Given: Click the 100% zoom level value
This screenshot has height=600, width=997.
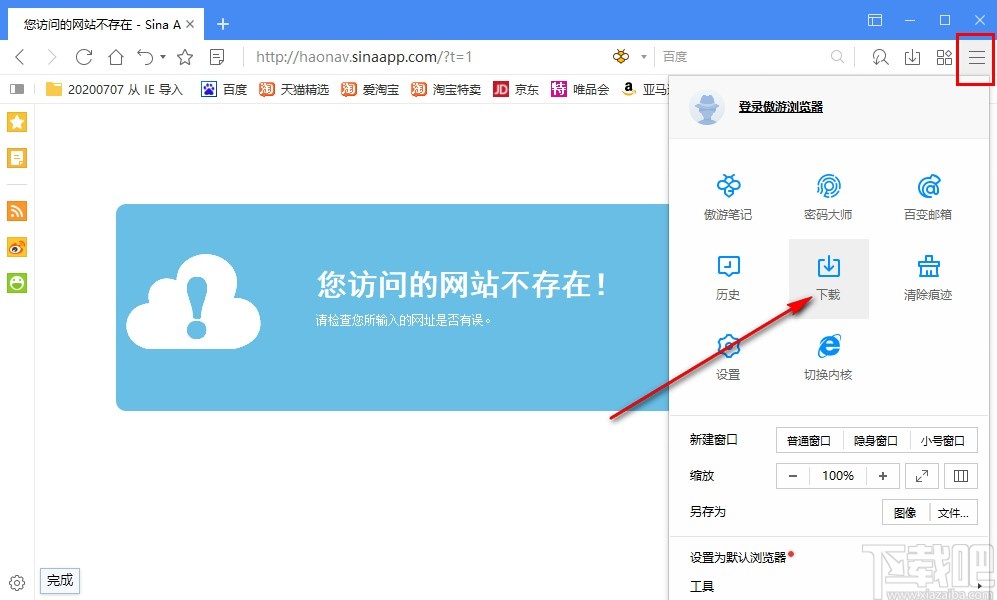Looking at the screenshot, I should tap(838, 475).
